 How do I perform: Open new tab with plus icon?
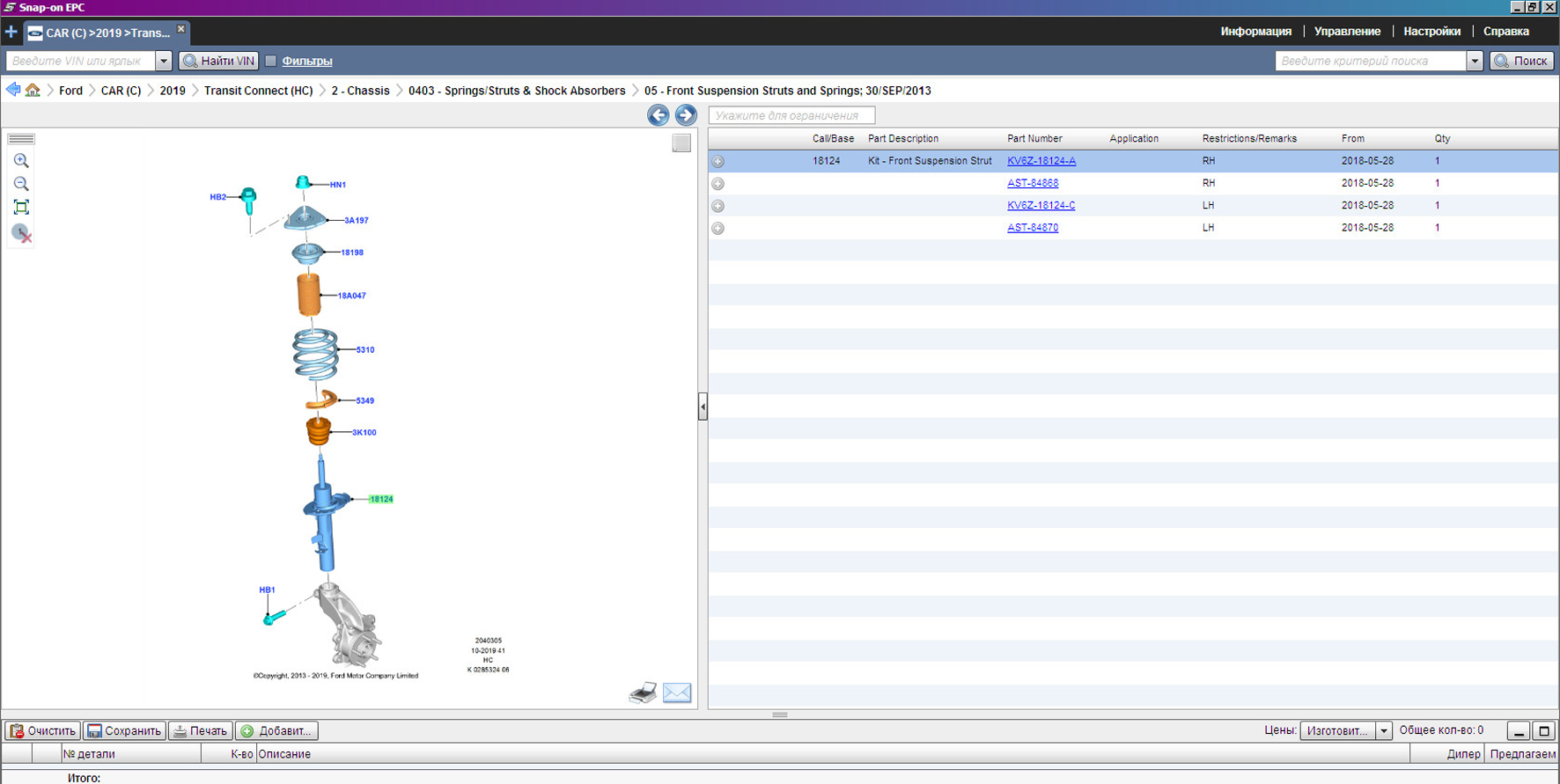click(x=11, y=33)
